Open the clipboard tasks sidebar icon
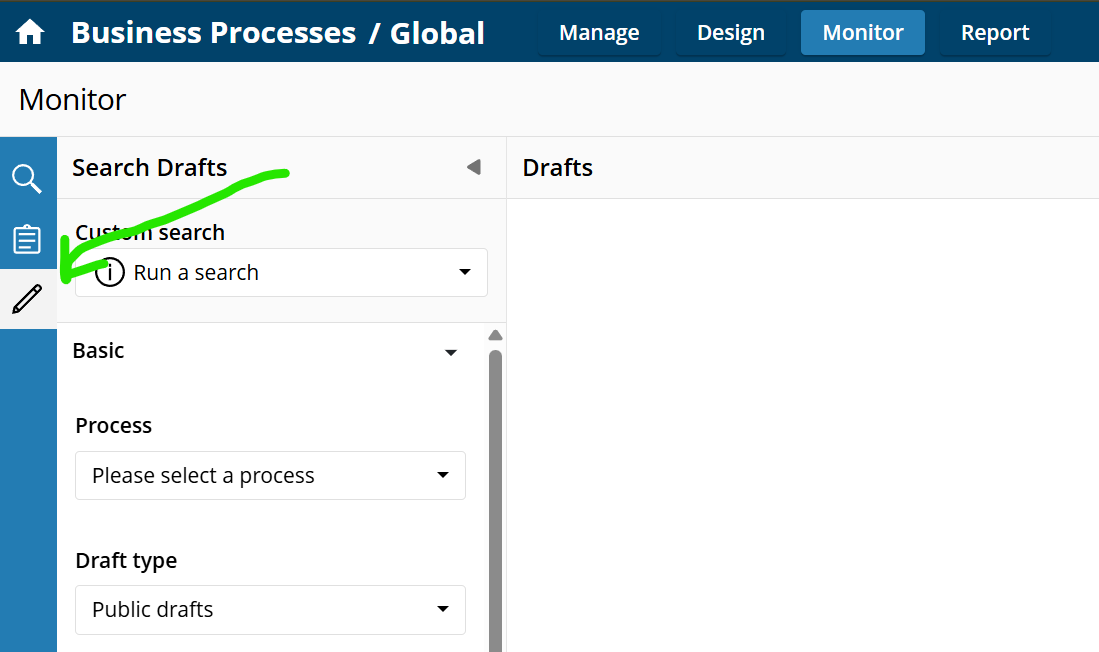The width and height of the screenshot is (1099, 652). [x=27, y=239]
